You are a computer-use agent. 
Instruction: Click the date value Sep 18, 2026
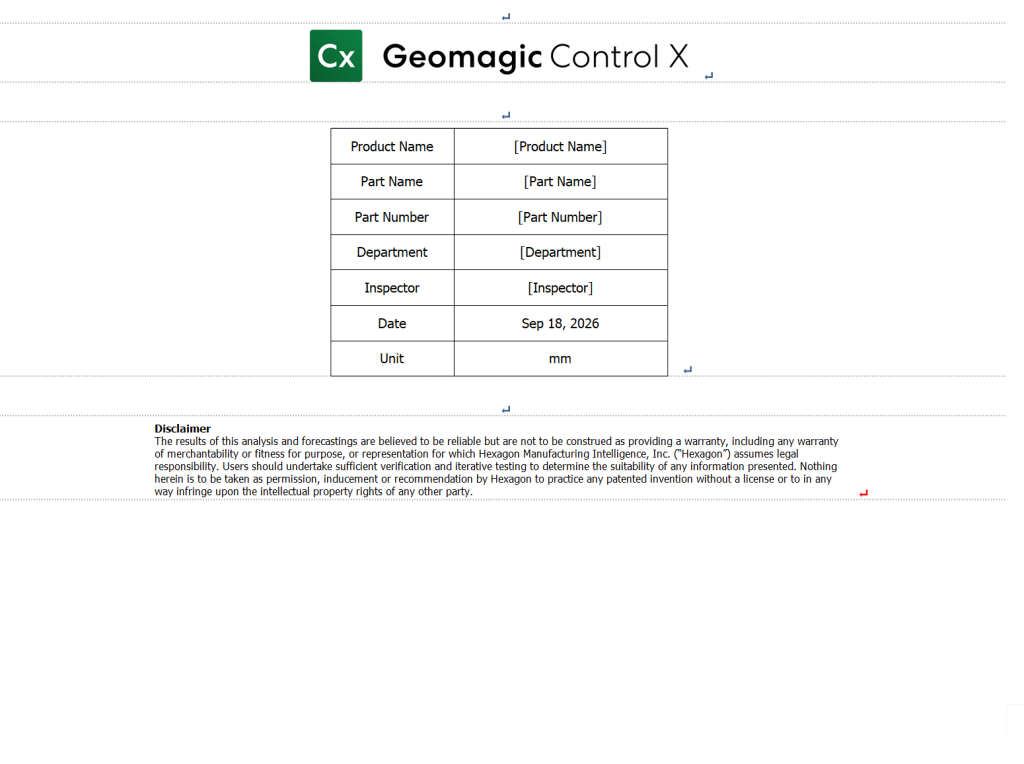(560, 323)
